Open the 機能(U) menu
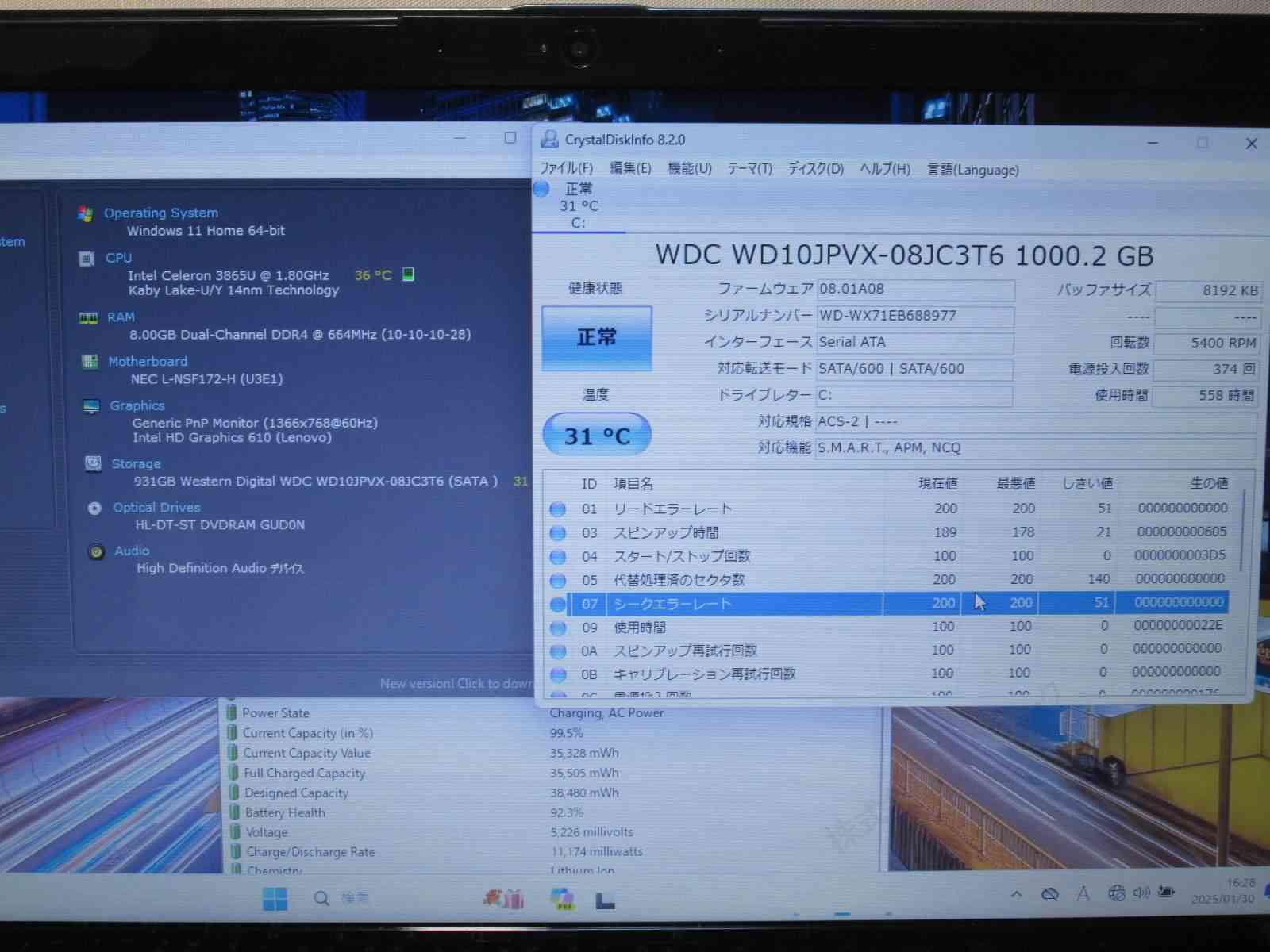Screen dimensions: 1270x952 point(690,168)
